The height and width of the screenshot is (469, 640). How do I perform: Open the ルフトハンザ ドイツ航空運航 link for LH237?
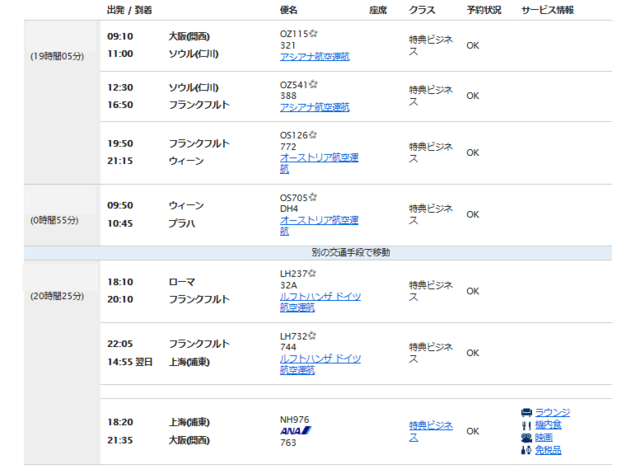click(320, 302)
